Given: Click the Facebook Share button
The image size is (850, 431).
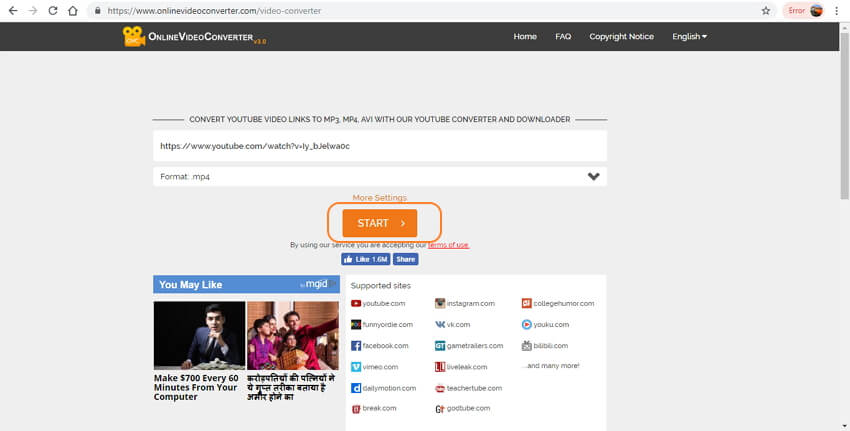Looking at the screenshot, I should 405,259.
